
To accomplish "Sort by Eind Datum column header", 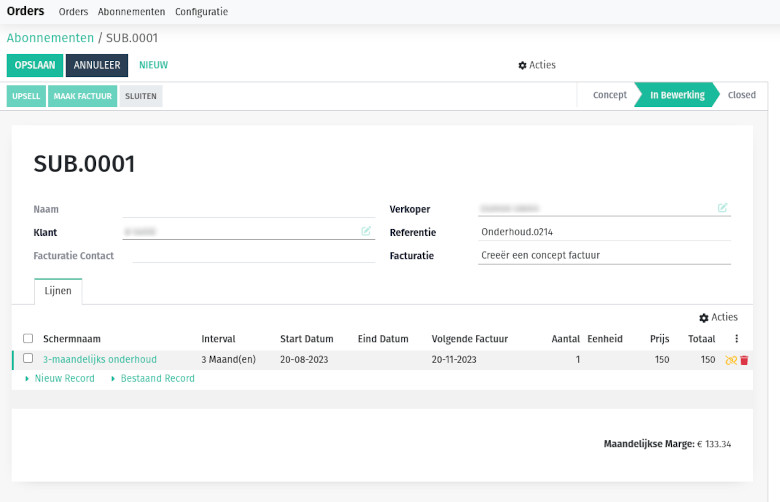I will coord(383,339).
